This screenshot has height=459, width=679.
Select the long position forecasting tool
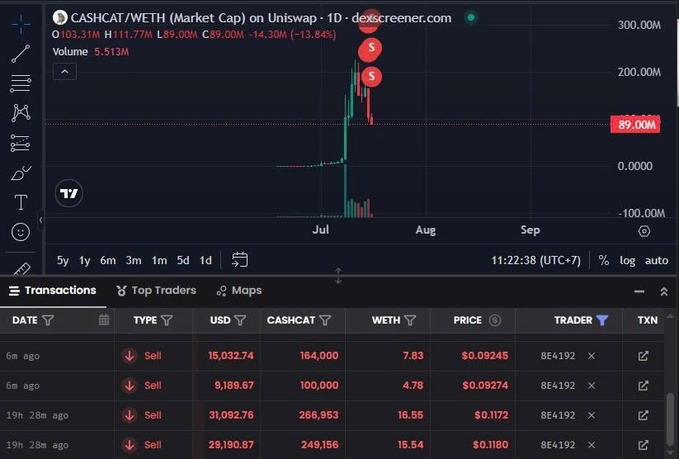21,143
